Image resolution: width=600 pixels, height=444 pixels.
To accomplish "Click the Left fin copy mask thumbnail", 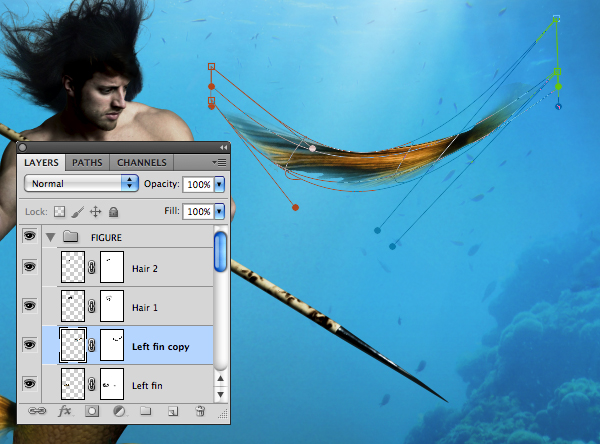I will pyautogui.click(x=112, y=345).
